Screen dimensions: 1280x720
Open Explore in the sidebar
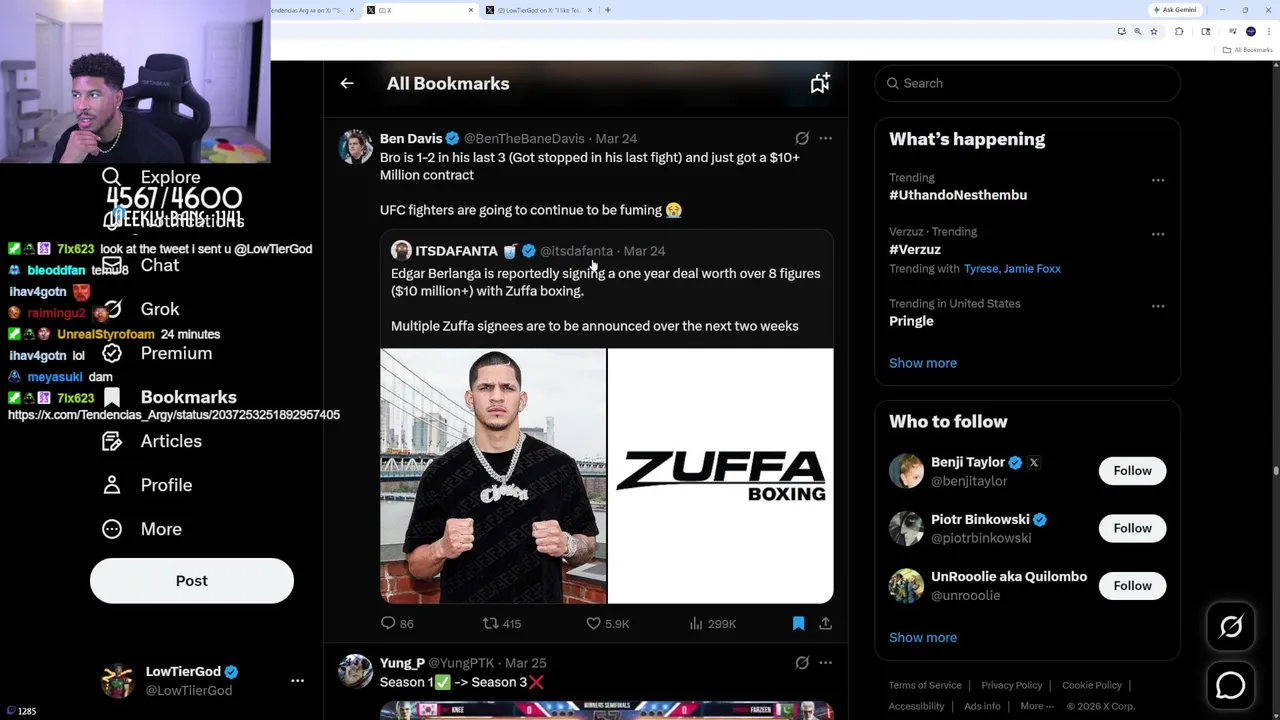pos(151,177)
